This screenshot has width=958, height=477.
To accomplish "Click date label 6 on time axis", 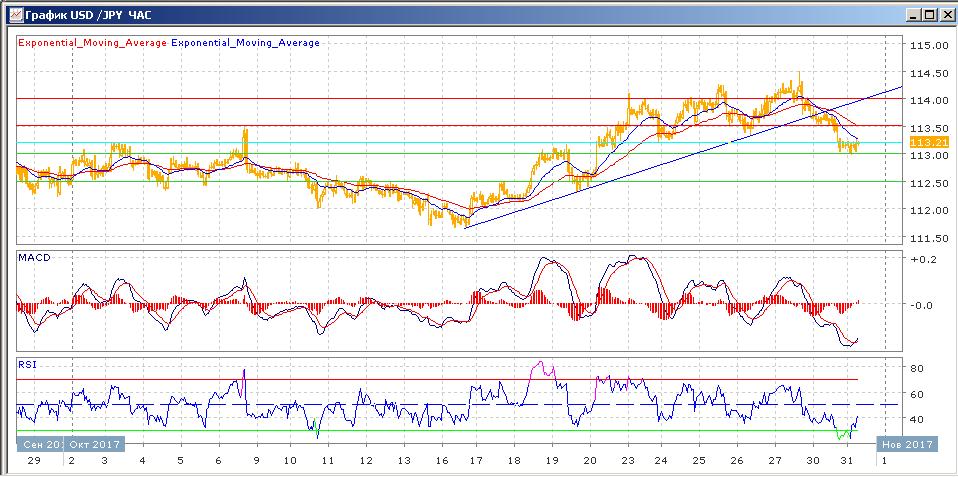I will tap(218, 459).
